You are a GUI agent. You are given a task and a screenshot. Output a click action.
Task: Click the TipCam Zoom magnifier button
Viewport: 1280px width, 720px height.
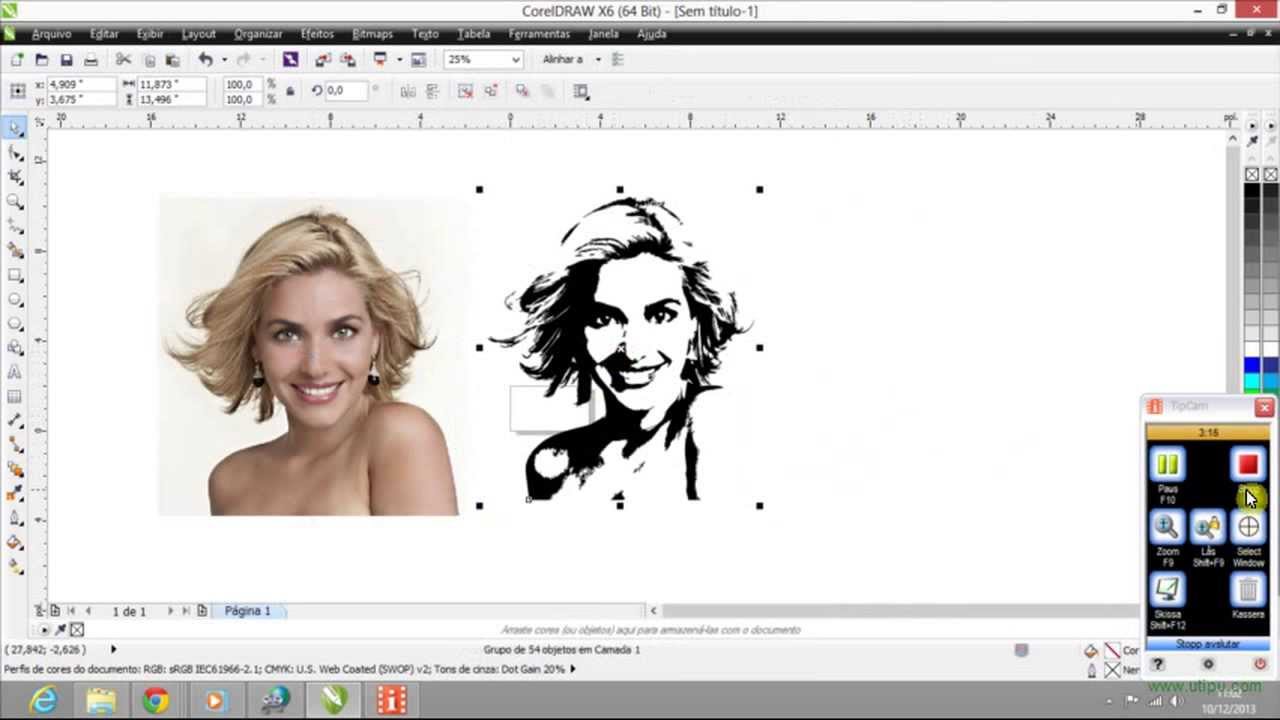coord(1167,527)
